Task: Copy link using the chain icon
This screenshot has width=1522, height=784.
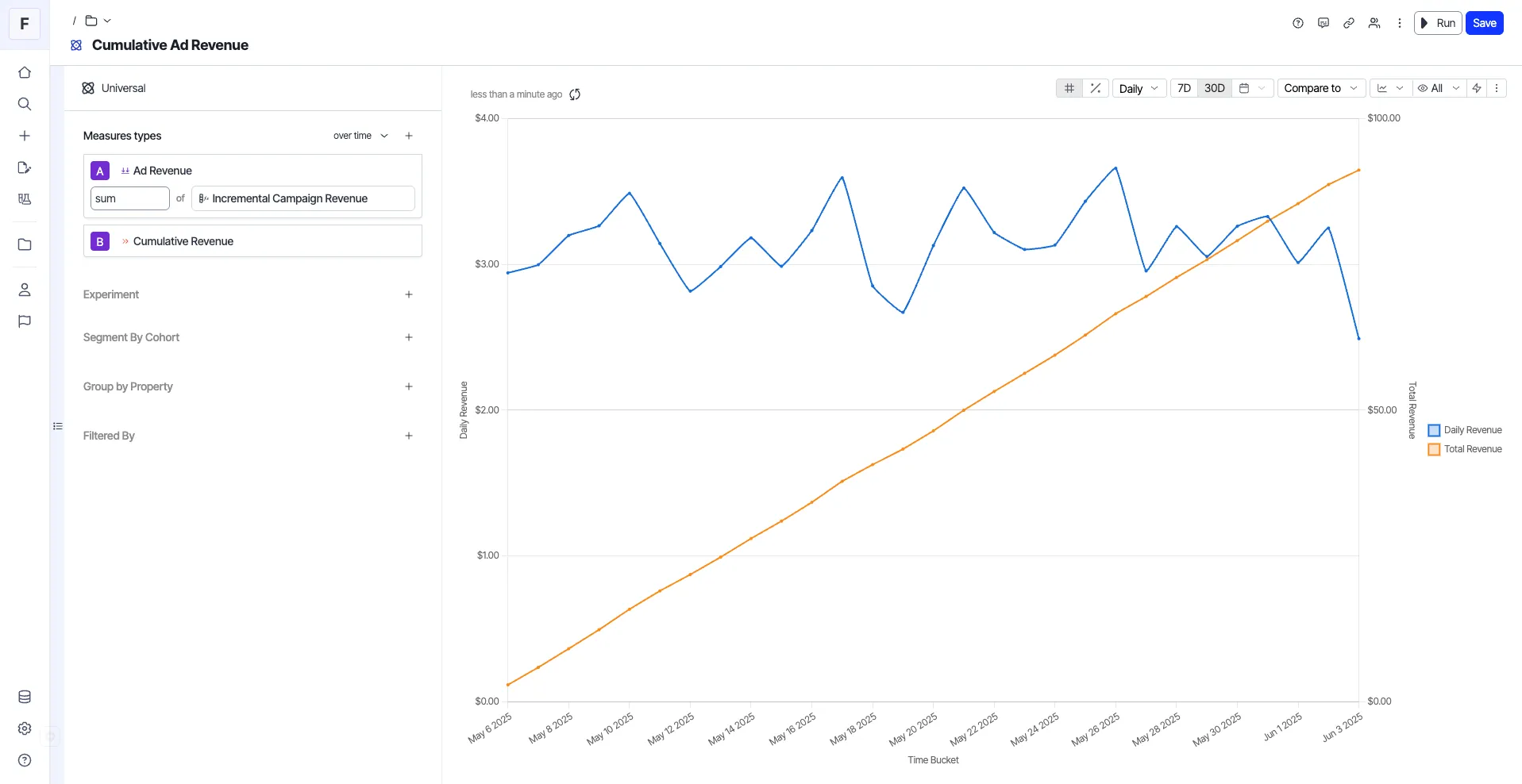Action: coord(1349,23)
